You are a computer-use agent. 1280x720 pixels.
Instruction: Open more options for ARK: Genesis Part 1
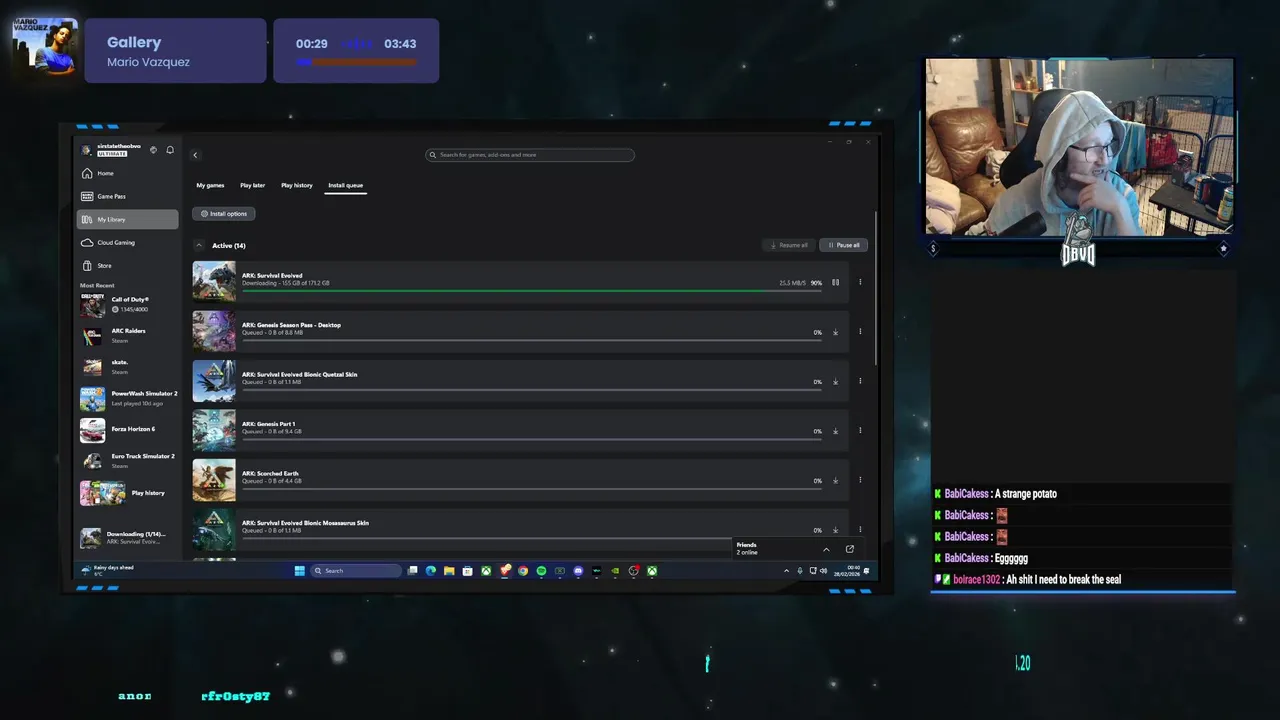860,431
